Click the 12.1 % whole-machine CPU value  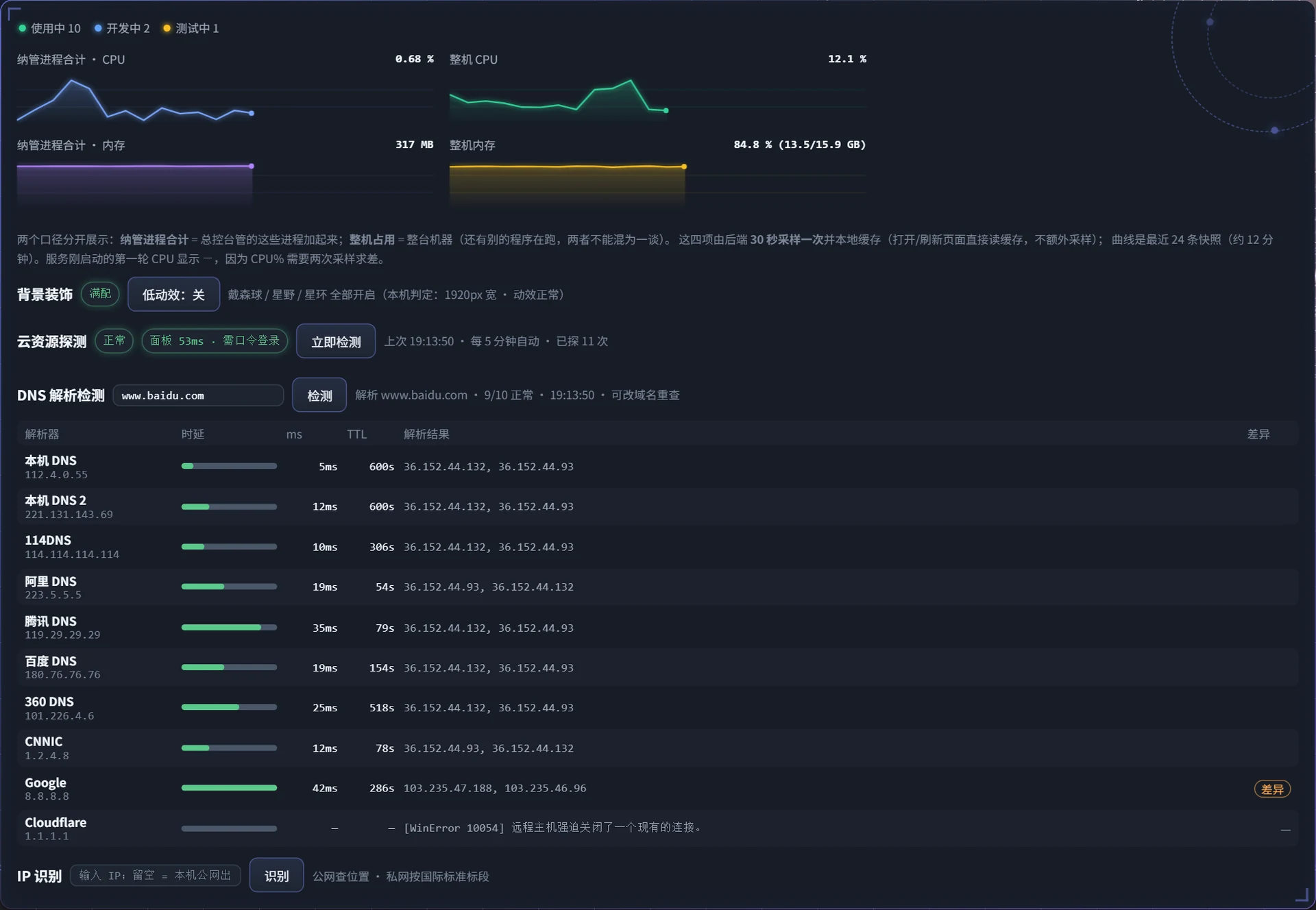click(x=846, y=59)
